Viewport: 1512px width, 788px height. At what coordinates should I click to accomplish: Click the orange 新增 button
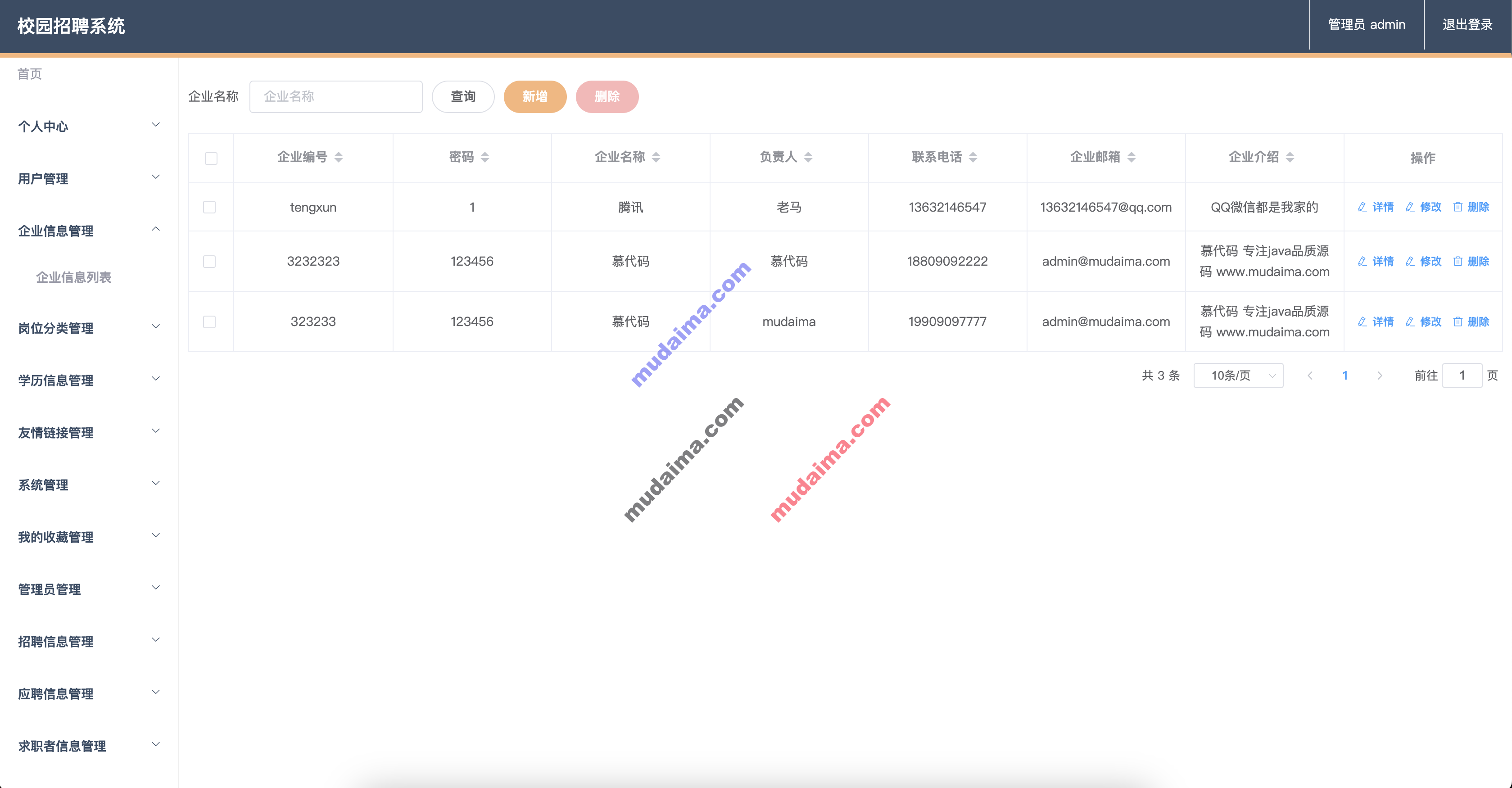click(x=535, y=97)
